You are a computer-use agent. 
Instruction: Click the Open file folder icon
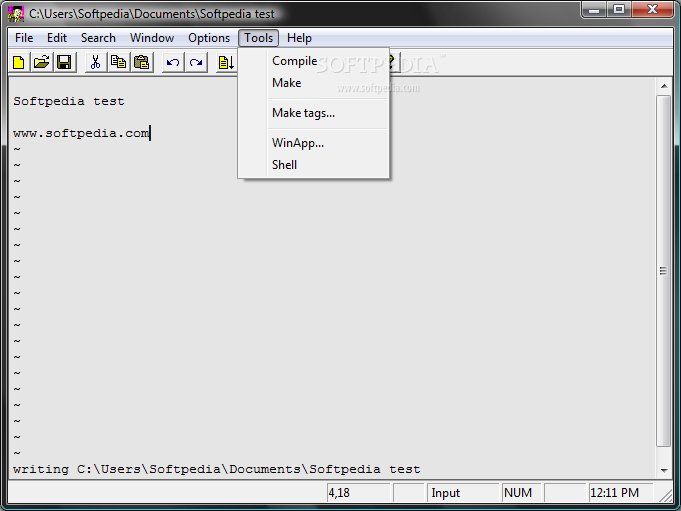pyautogui.click(x=42, y=63)
